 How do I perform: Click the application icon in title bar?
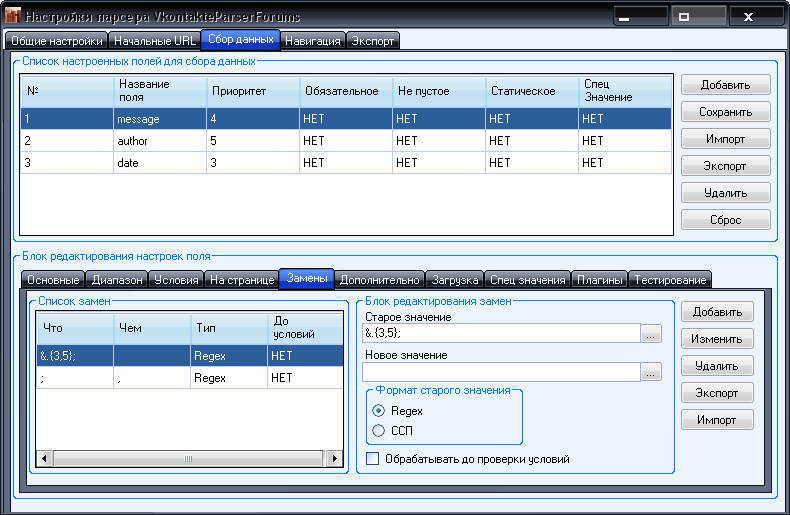(x=14, y=17)
